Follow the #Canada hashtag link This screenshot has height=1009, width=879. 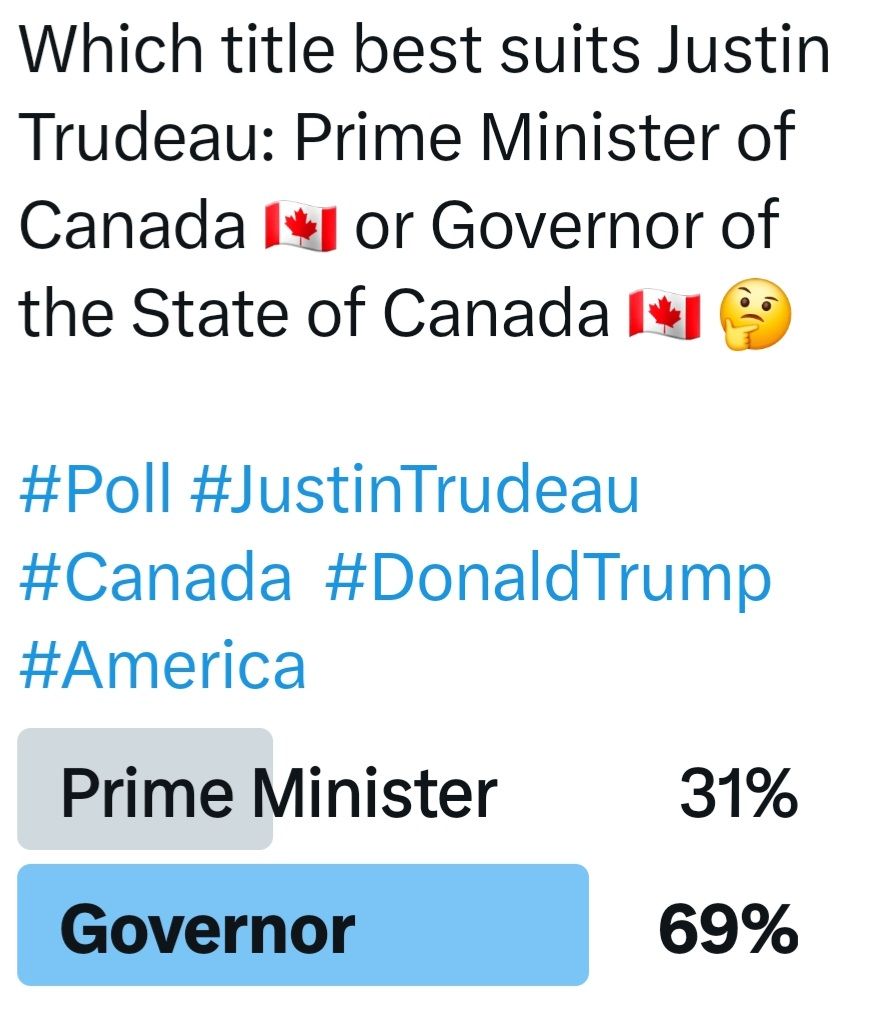155,577
